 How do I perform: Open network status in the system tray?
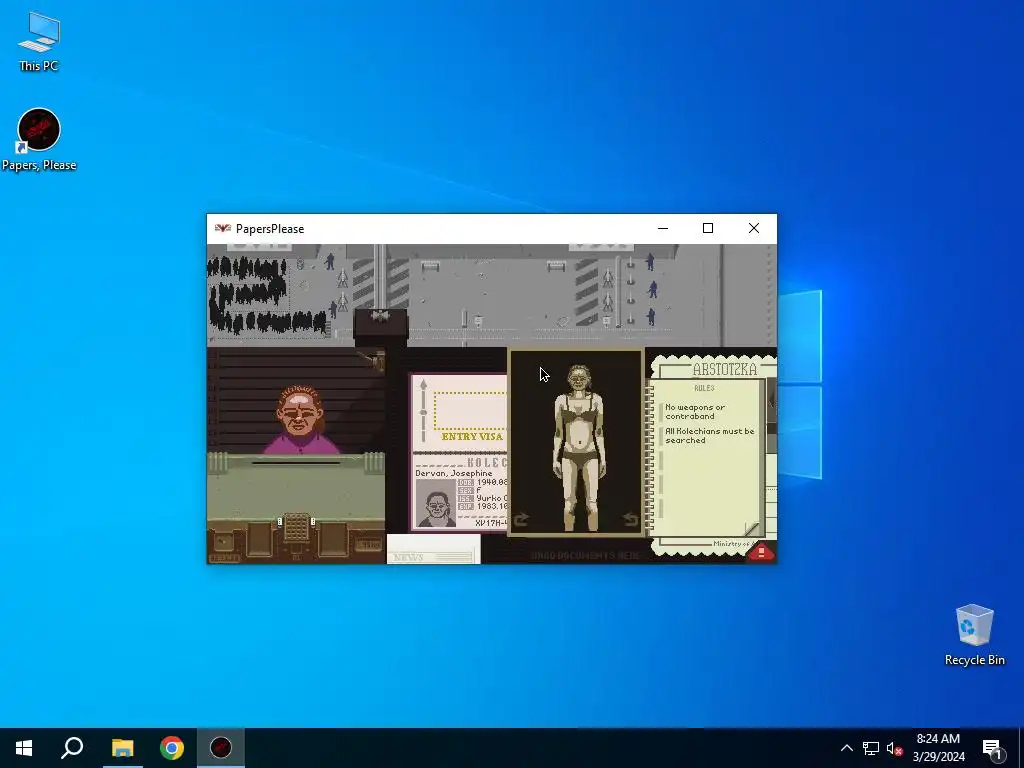(871, 748)
